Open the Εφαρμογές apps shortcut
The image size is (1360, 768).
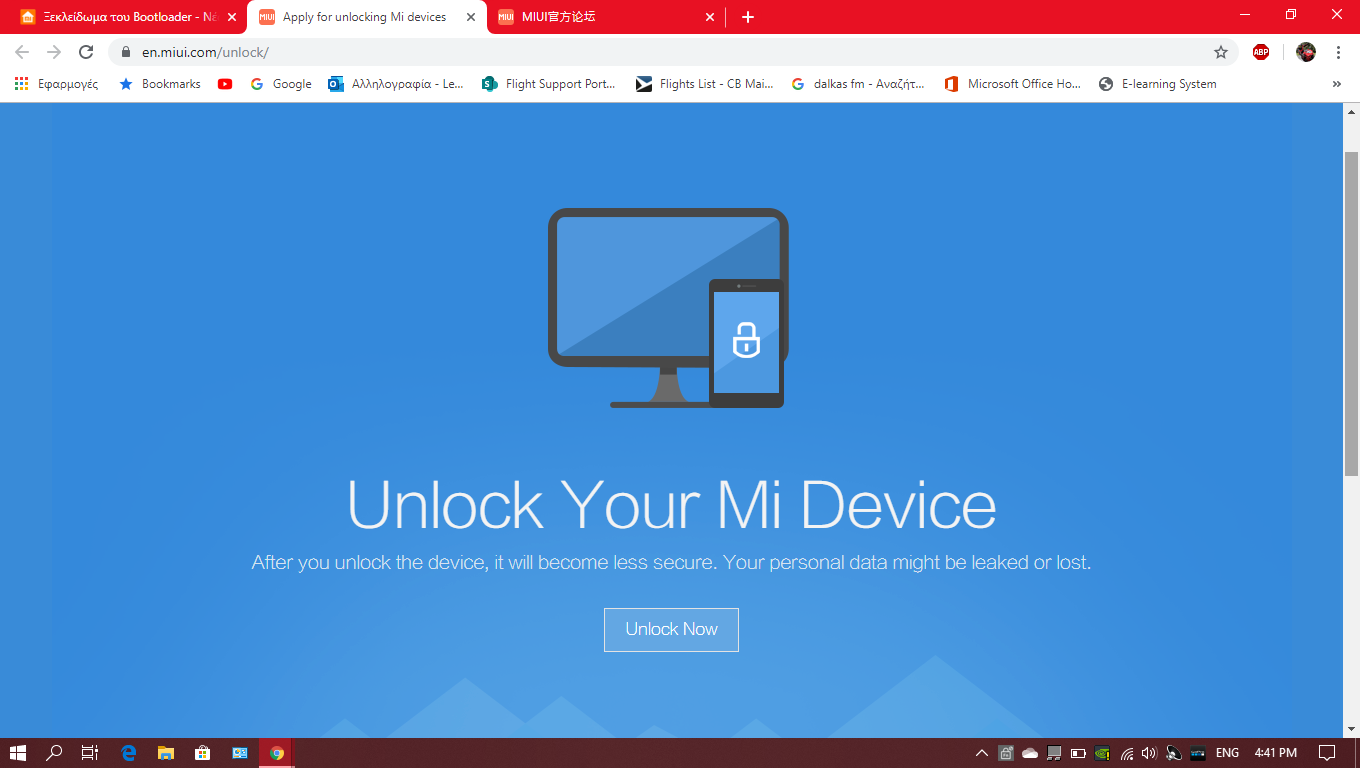point(56,84)
